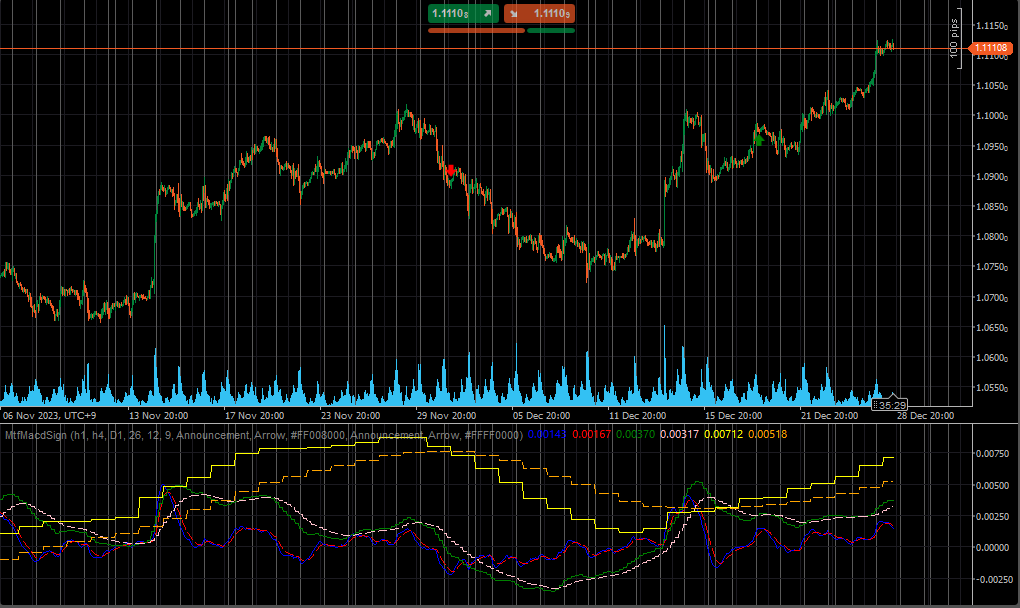The height and width of the screenshot is (608, 1020).
Task: Click the green 1.11108 quick trade button
Action: 463,14
